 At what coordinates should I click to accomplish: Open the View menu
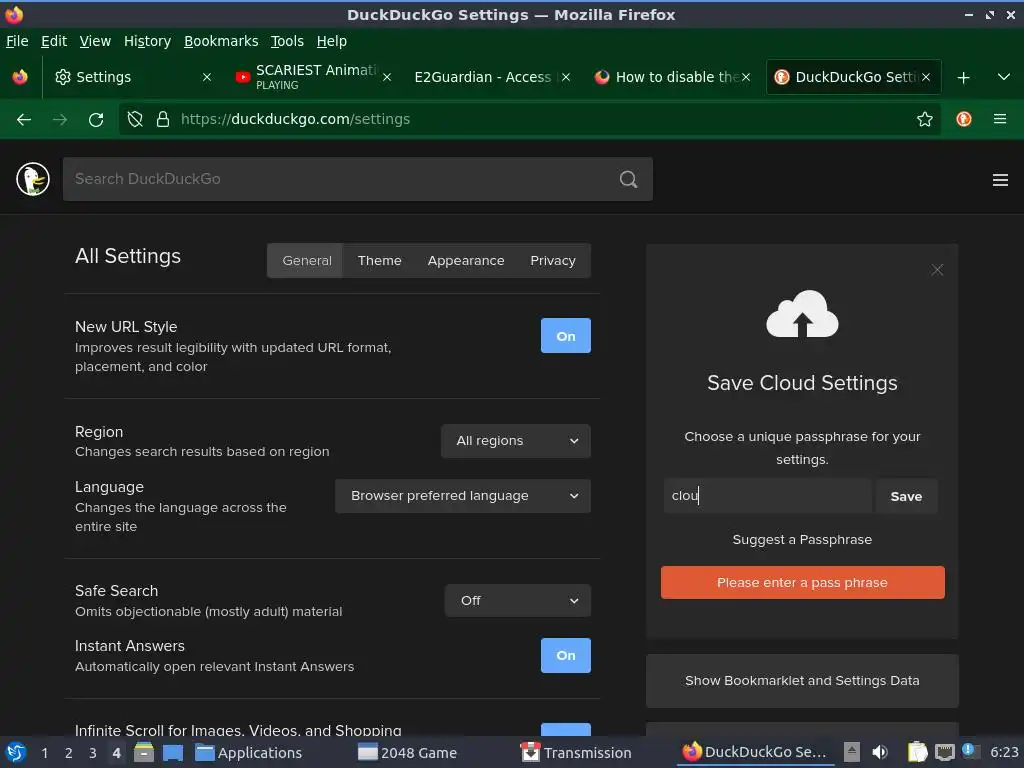coord(95,41)
